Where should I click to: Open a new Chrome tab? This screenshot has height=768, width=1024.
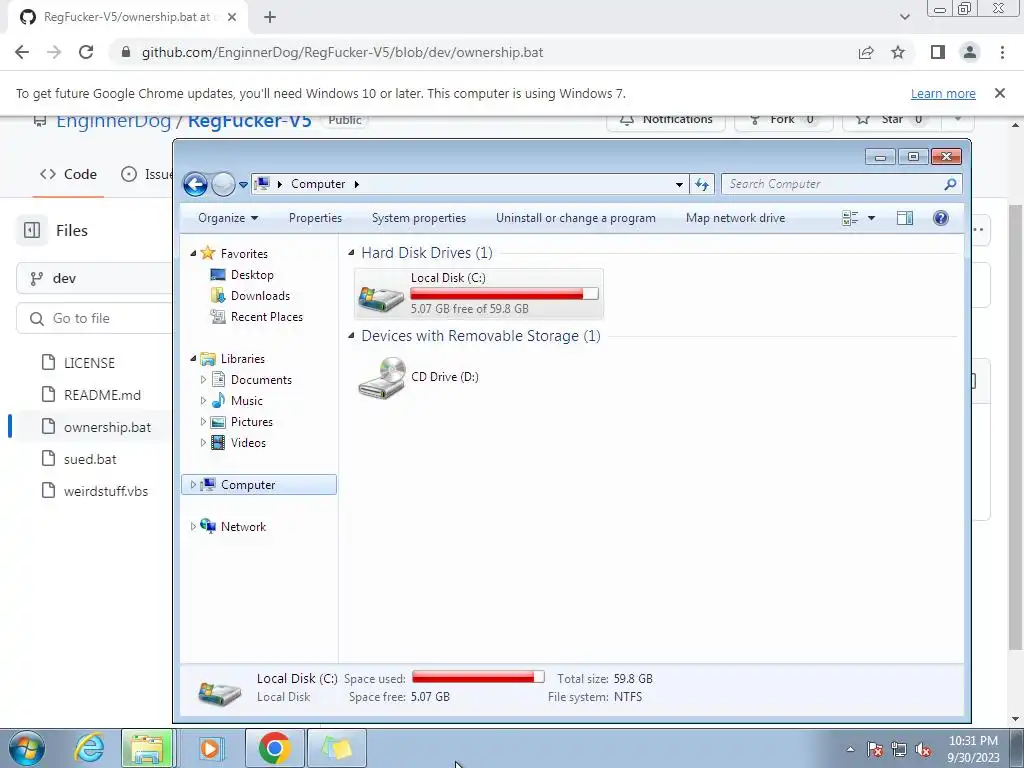[270, 17]
